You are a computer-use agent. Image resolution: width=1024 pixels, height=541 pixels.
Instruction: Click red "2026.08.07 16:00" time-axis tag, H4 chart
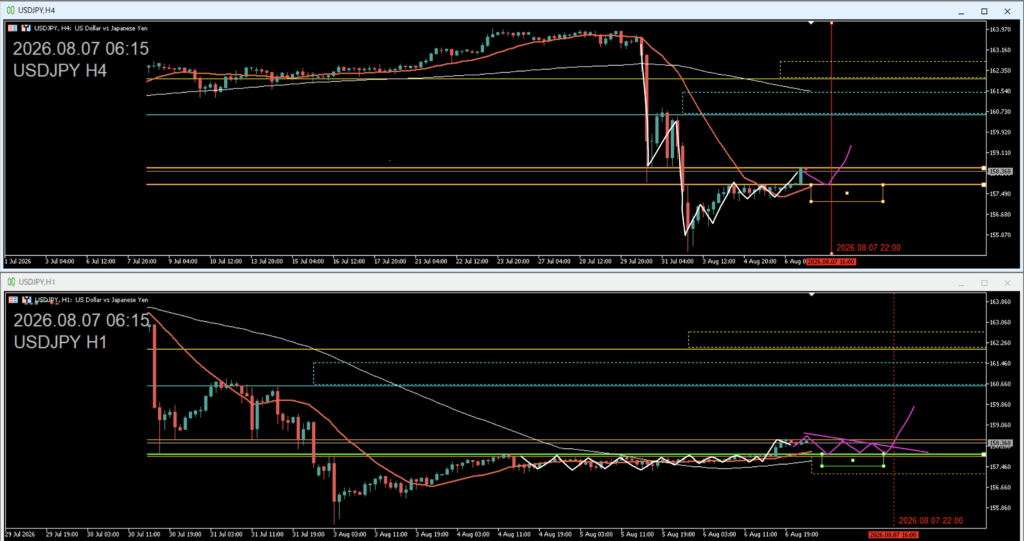(x=831, y=262)
